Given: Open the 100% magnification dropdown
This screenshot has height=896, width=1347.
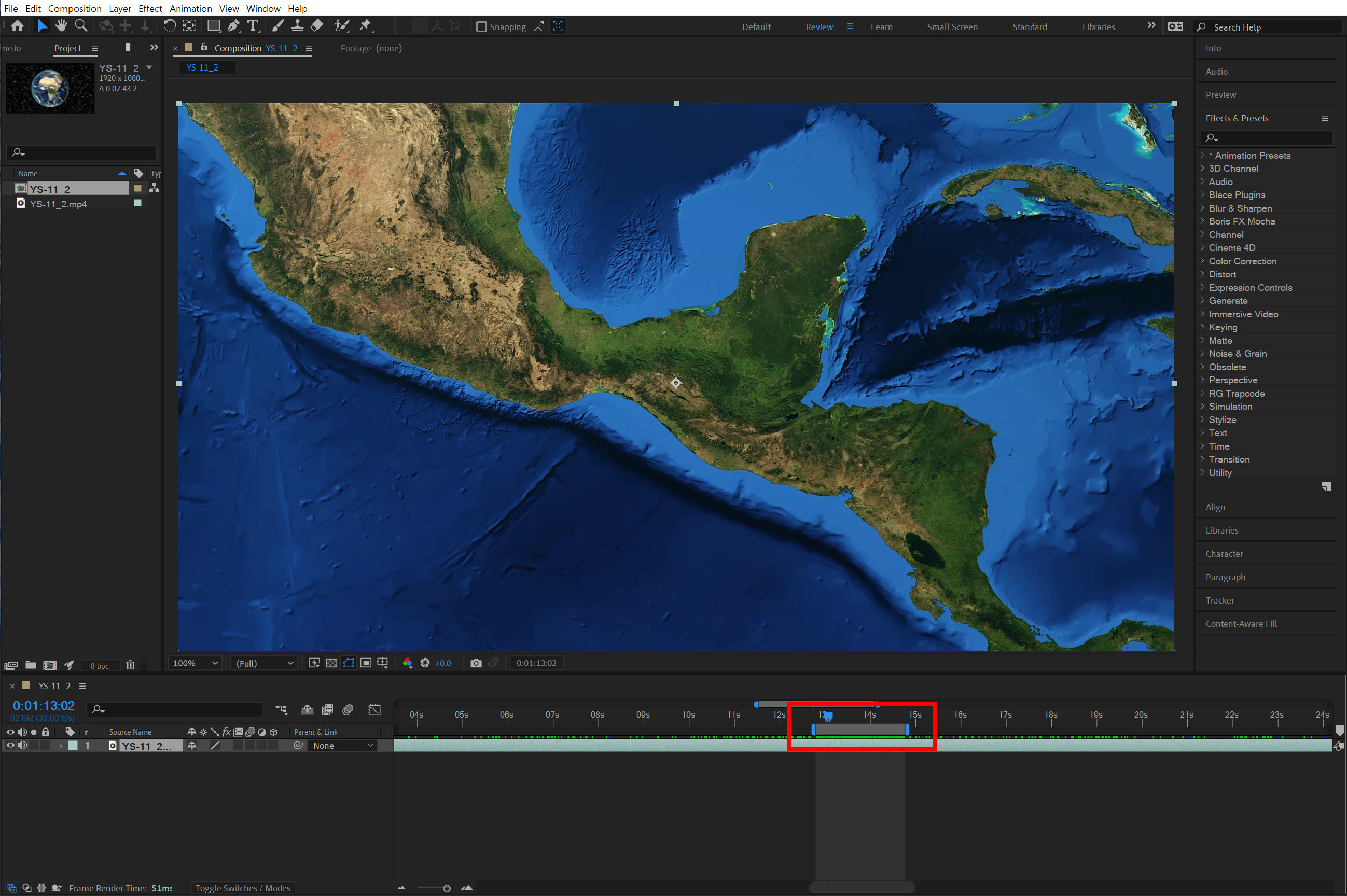Looking at the screenshot, I should pos(196,663).
